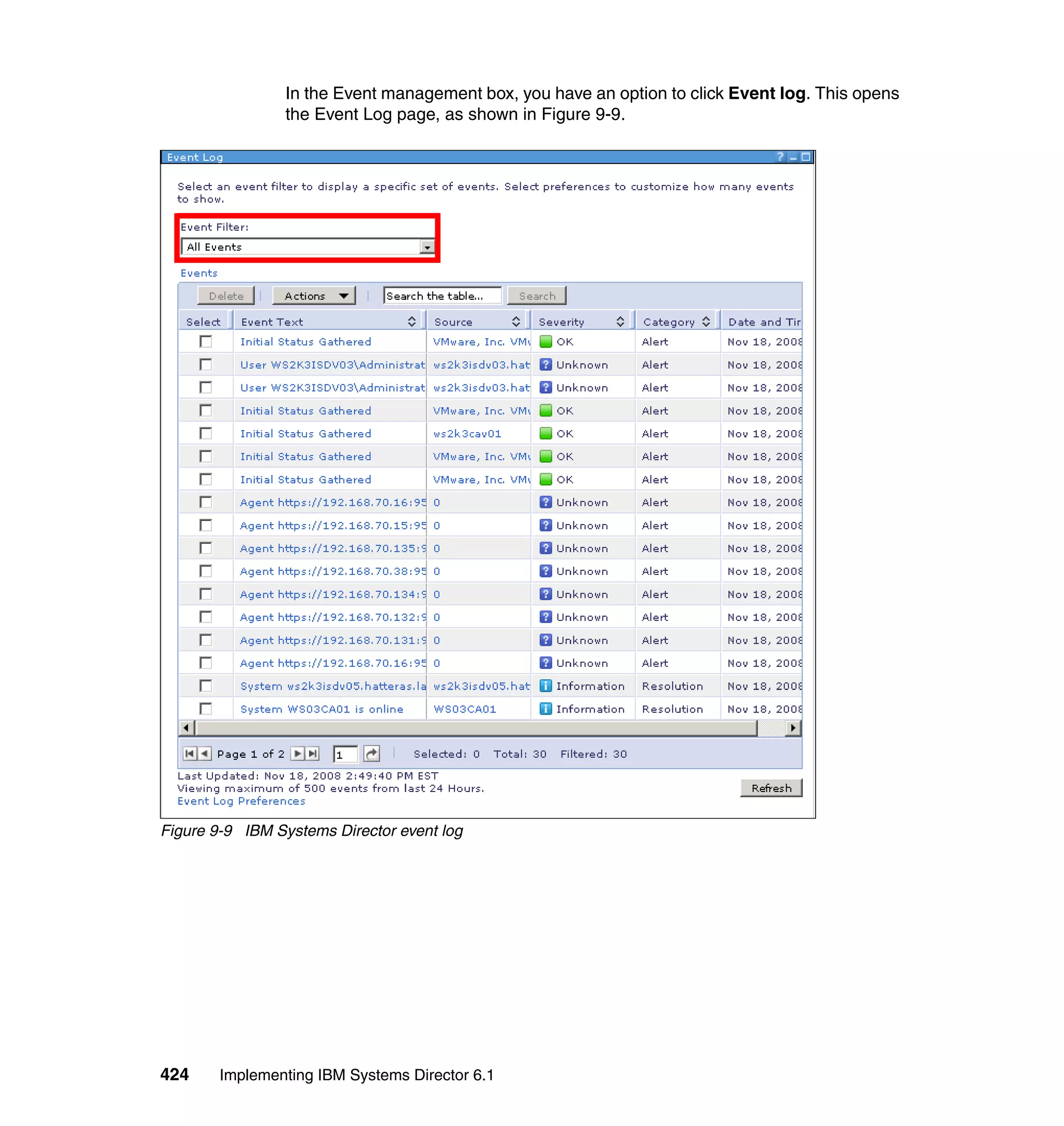Click Information icon in ws2k3isdv05 system row
1064x1126 pixels.
pos(546,686)
